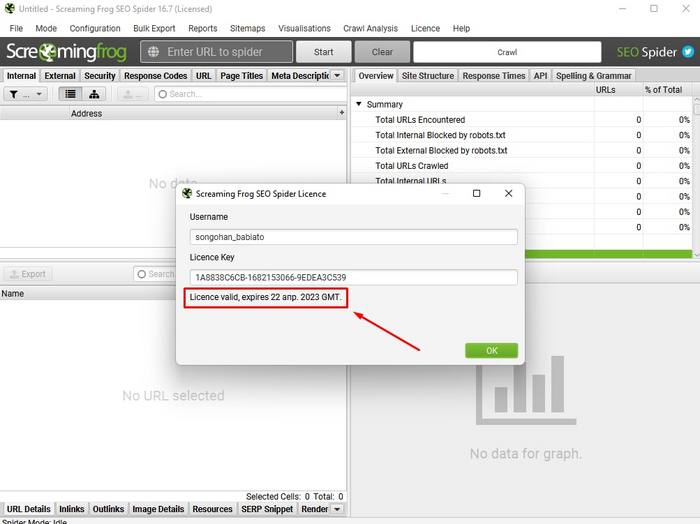Screen dimensions: 700x524
Task: Click the plus icon beside Address column
Action: tap(342, 113)
